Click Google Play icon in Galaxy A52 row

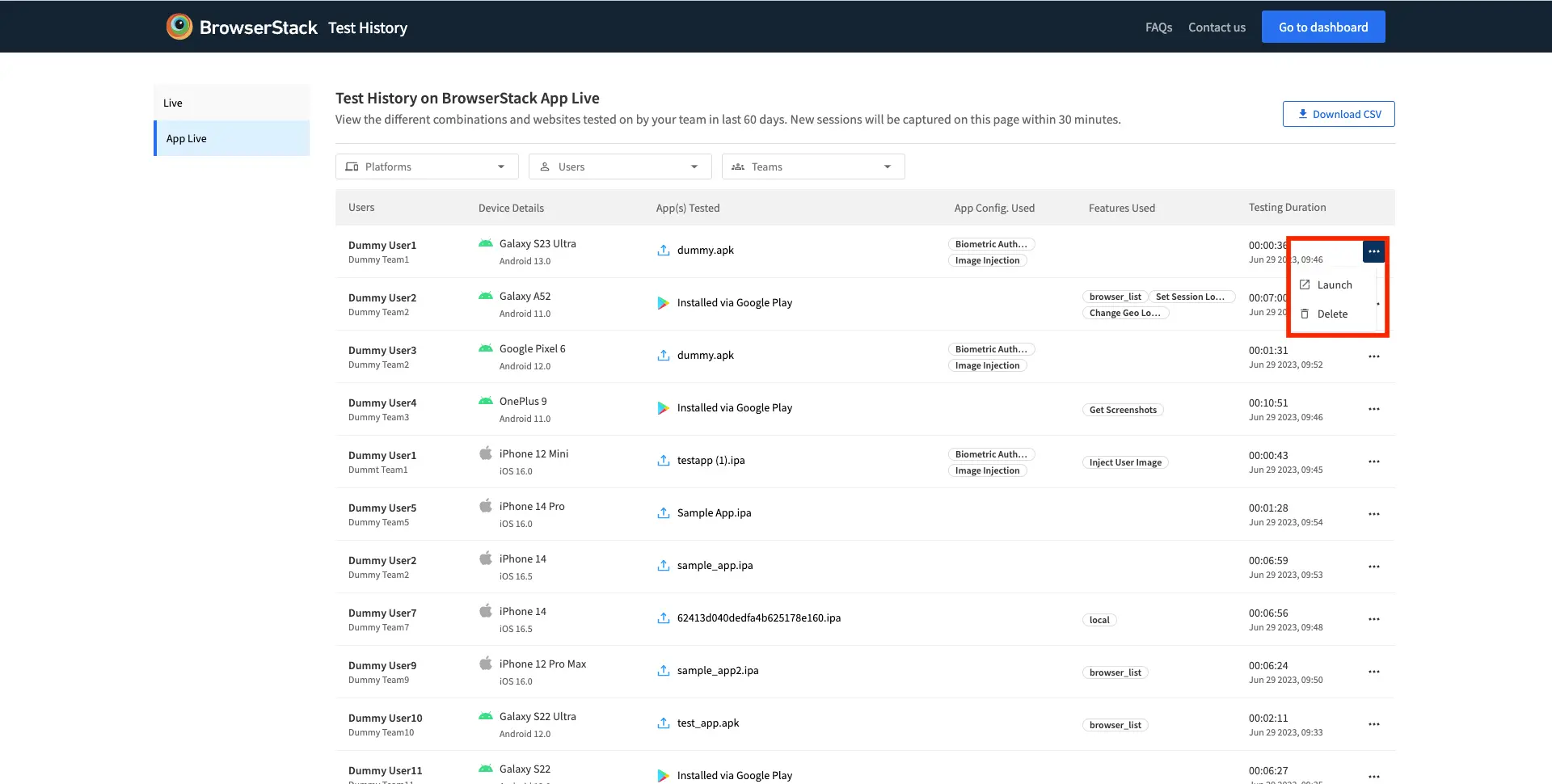663,303
